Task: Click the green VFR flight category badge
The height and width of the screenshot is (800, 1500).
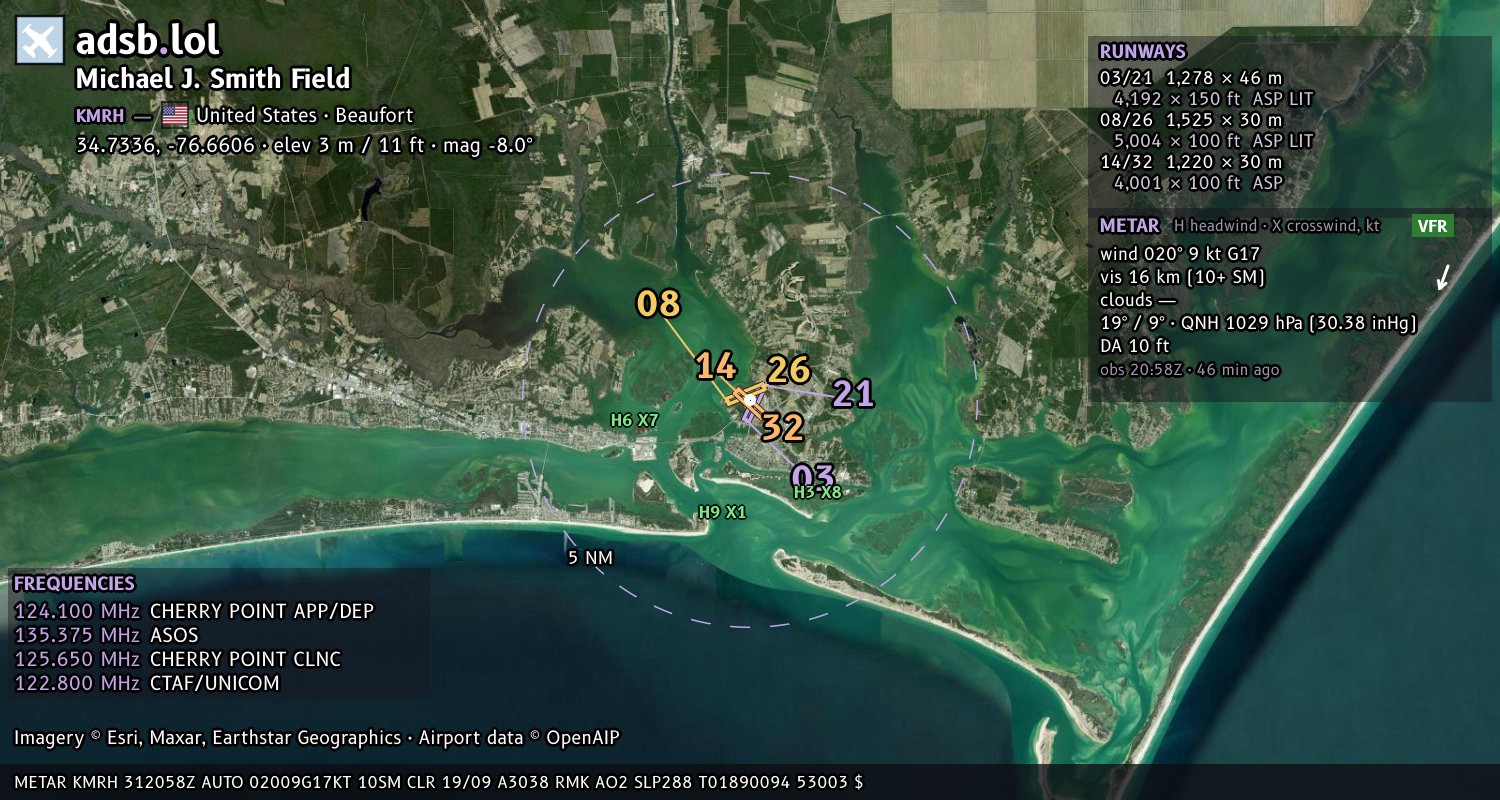Action: pyautogui.click(x=1432, y=226)
